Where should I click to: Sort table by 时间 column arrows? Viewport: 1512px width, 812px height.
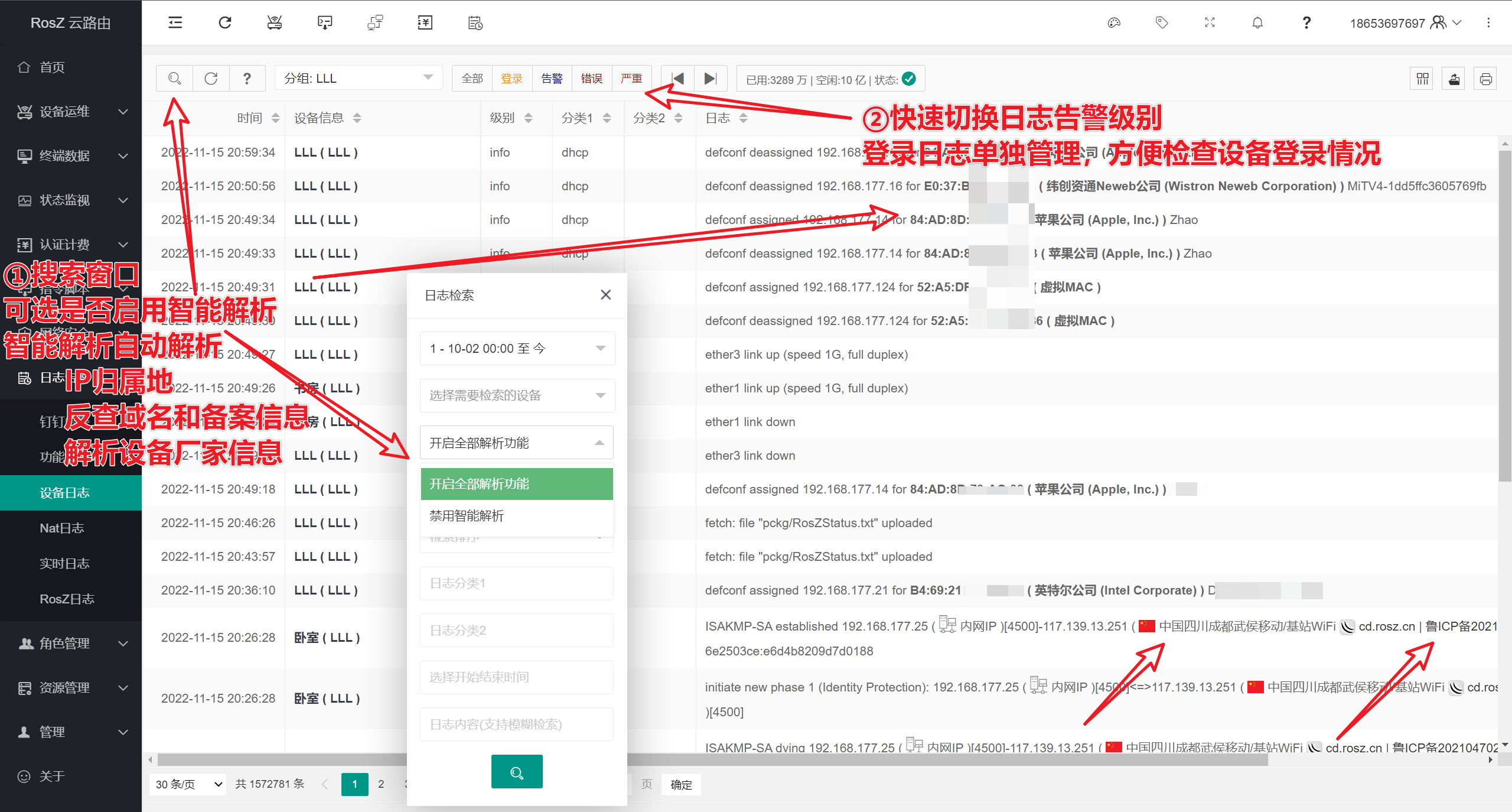tap(275, 118)
